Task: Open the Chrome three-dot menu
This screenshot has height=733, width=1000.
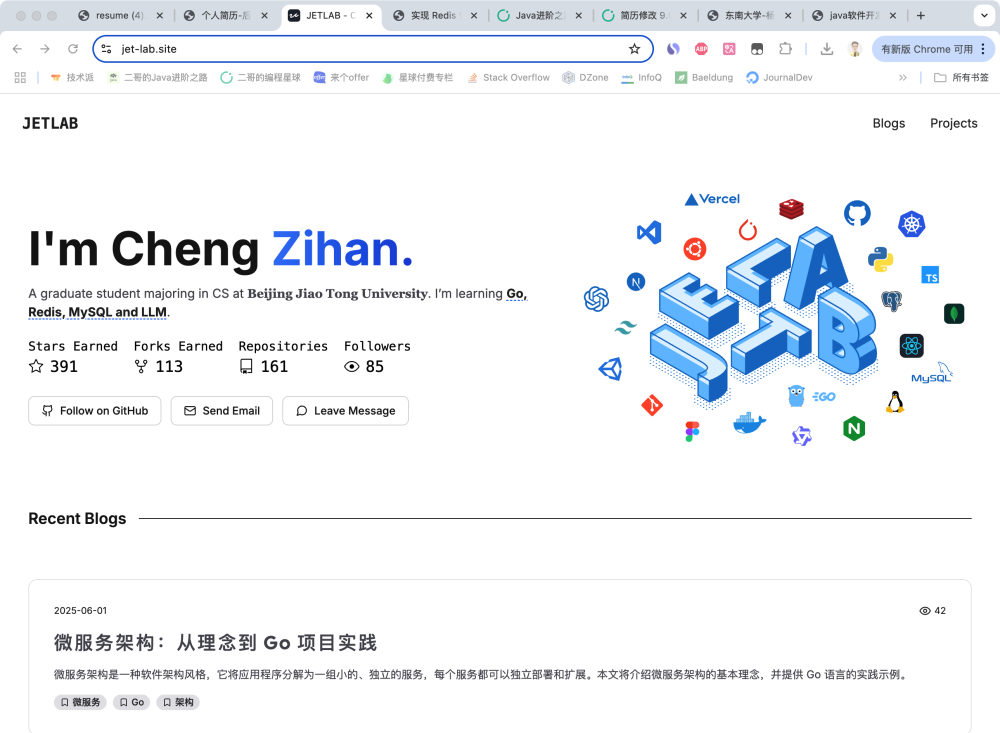Action: click(x=983, y=49)
